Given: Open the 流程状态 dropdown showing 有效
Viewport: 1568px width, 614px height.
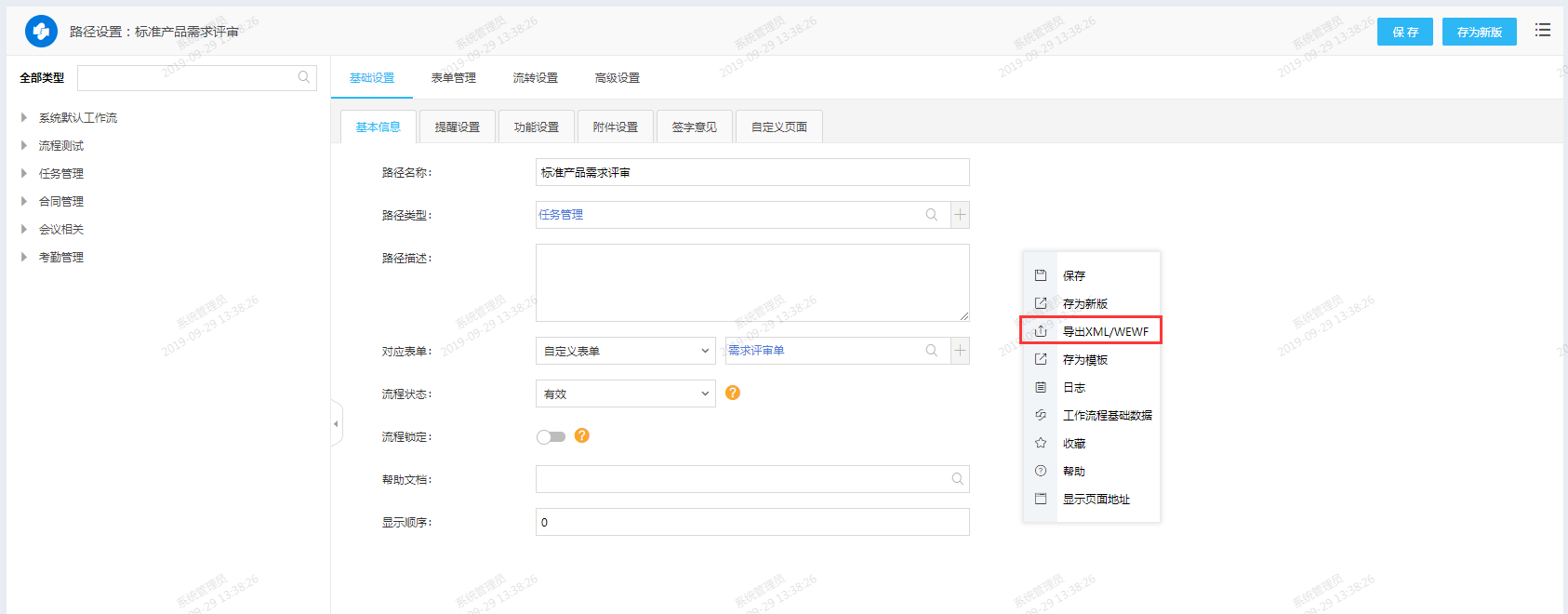Looking at the screenshot, I should coord(625,394).
